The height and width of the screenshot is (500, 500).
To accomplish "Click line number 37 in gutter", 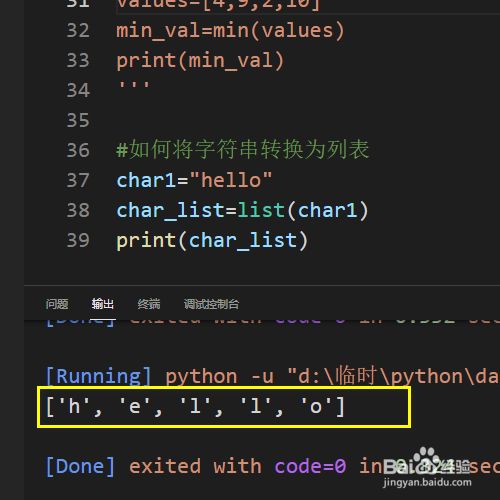I will click(78, 180).
